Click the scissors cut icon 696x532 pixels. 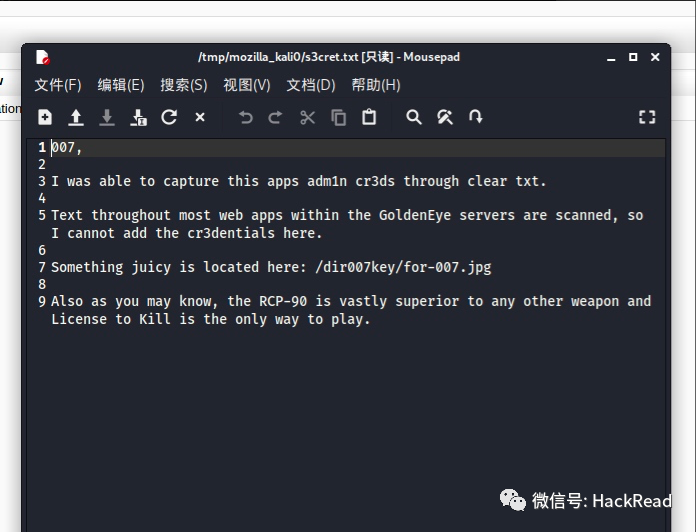pos(307,118)
